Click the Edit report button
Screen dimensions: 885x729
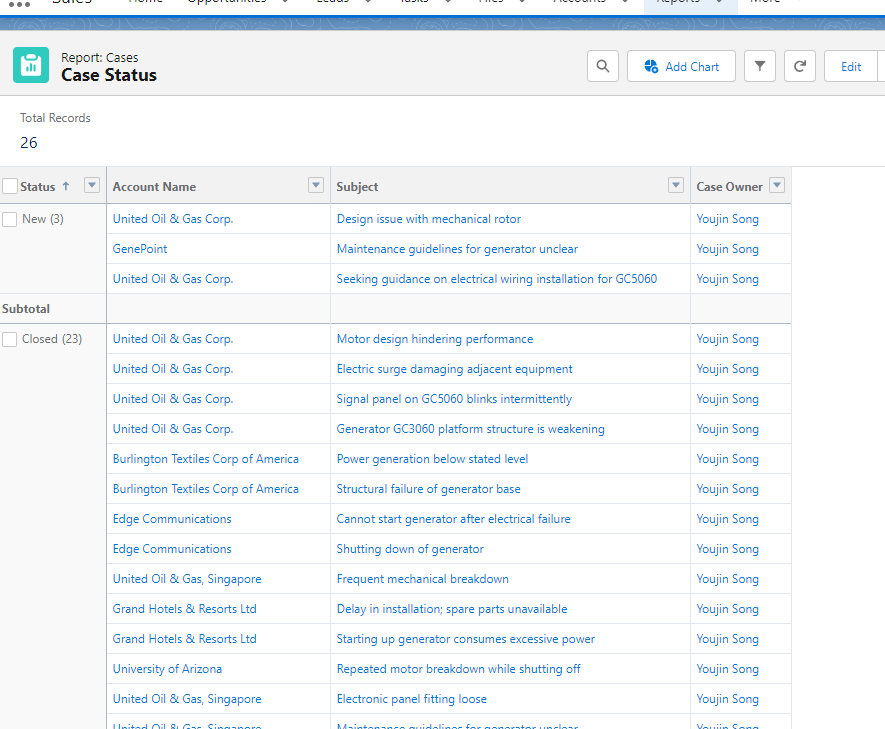[851, 66]
